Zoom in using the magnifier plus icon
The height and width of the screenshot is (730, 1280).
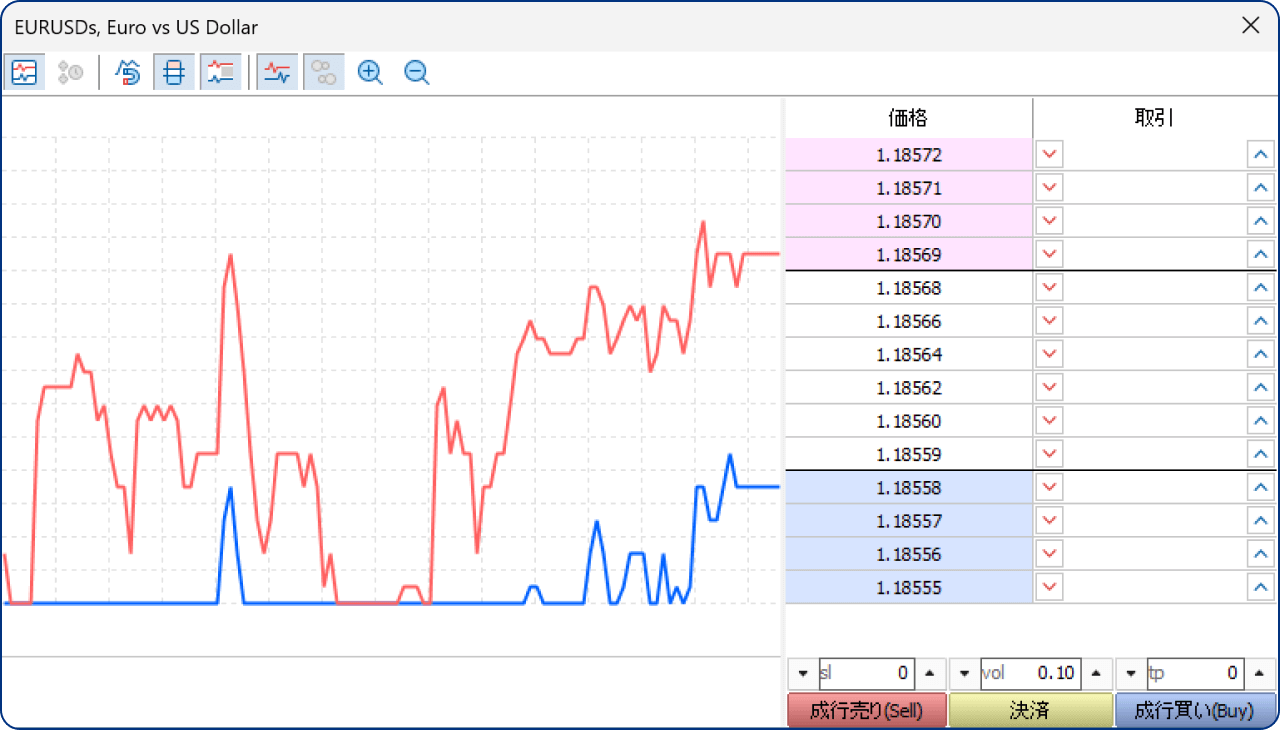370,72
